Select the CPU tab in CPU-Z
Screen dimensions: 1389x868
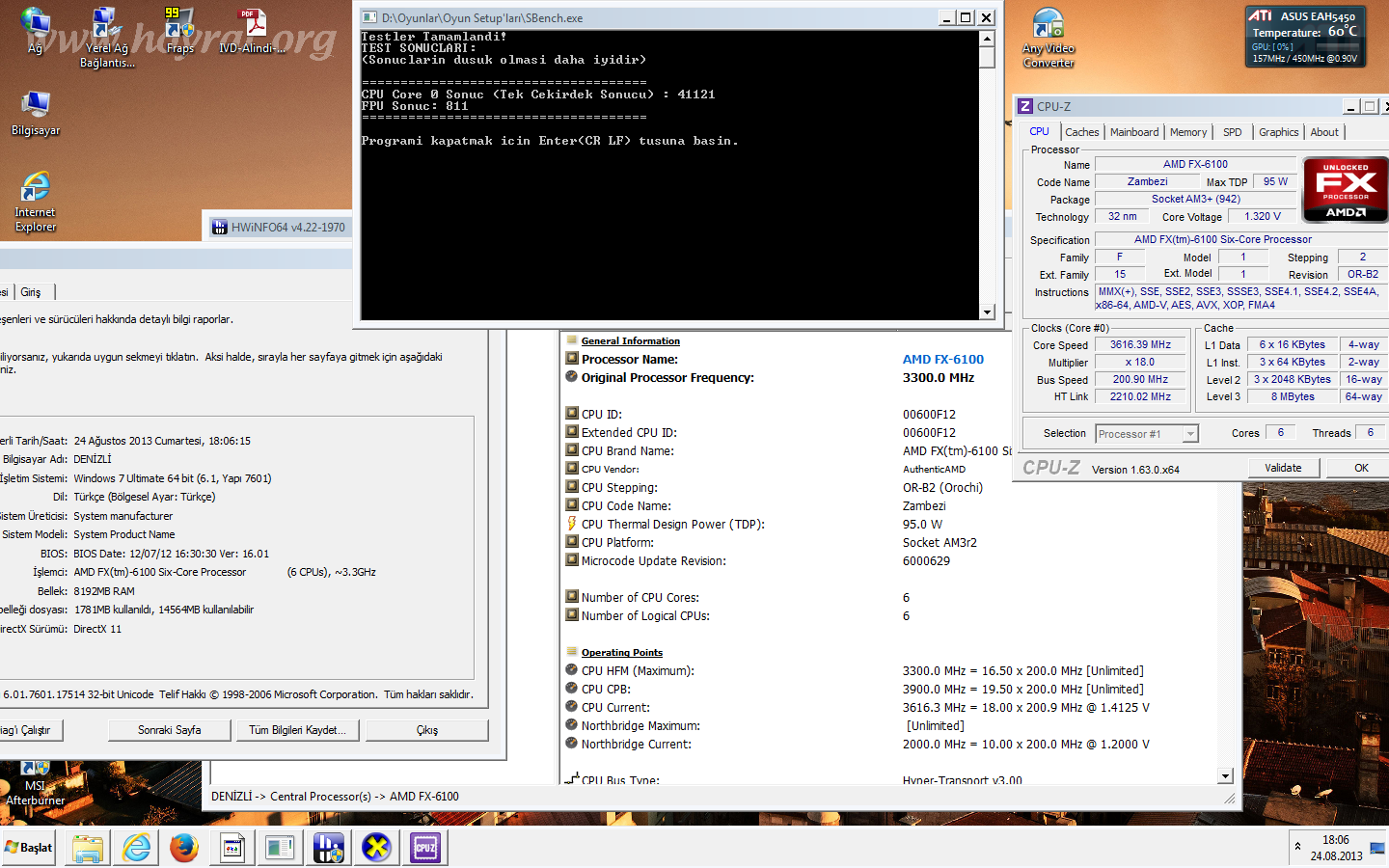[x=1039, y=131]
